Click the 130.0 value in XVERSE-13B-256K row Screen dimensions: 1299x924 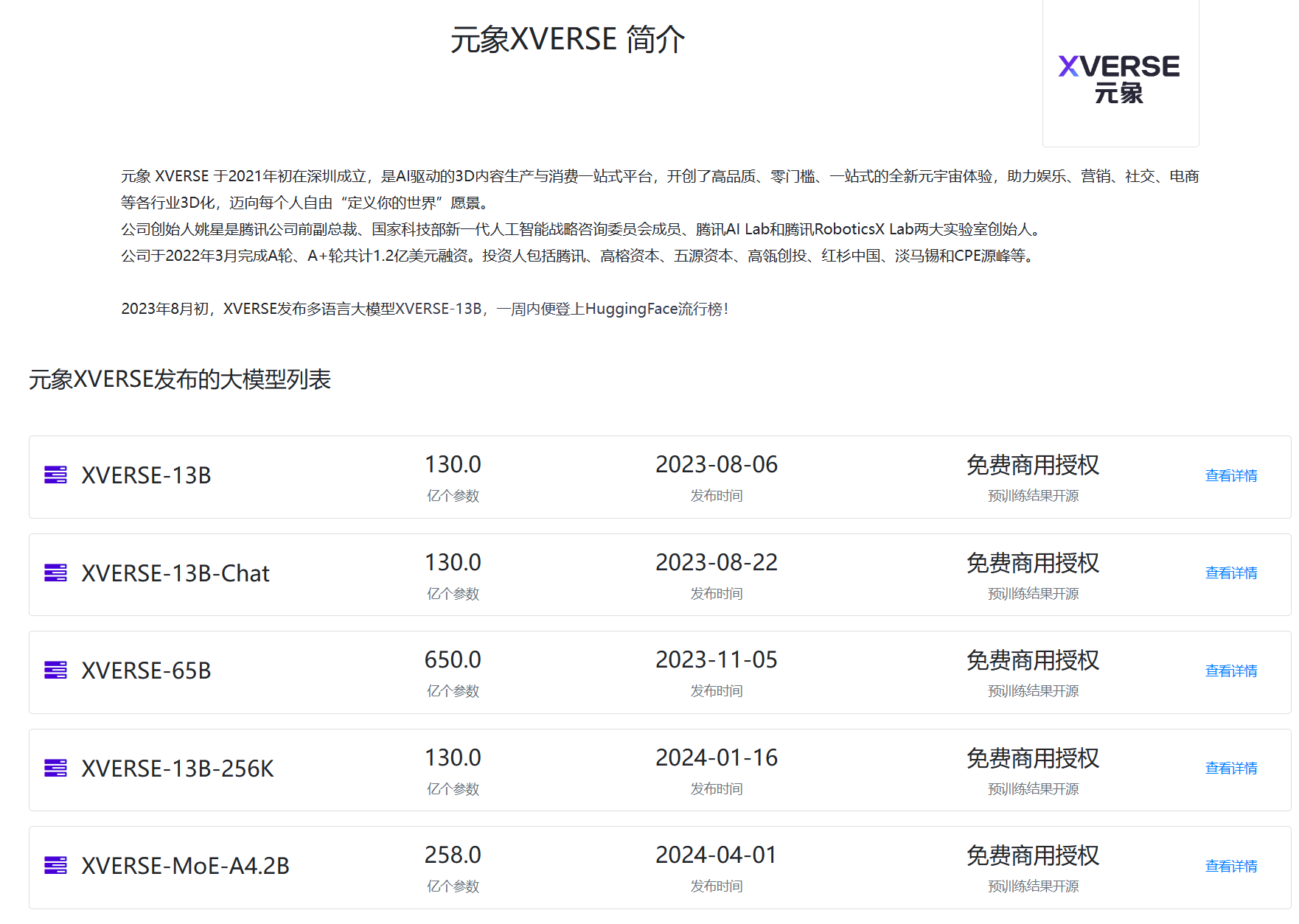click(x=453, y=757)
